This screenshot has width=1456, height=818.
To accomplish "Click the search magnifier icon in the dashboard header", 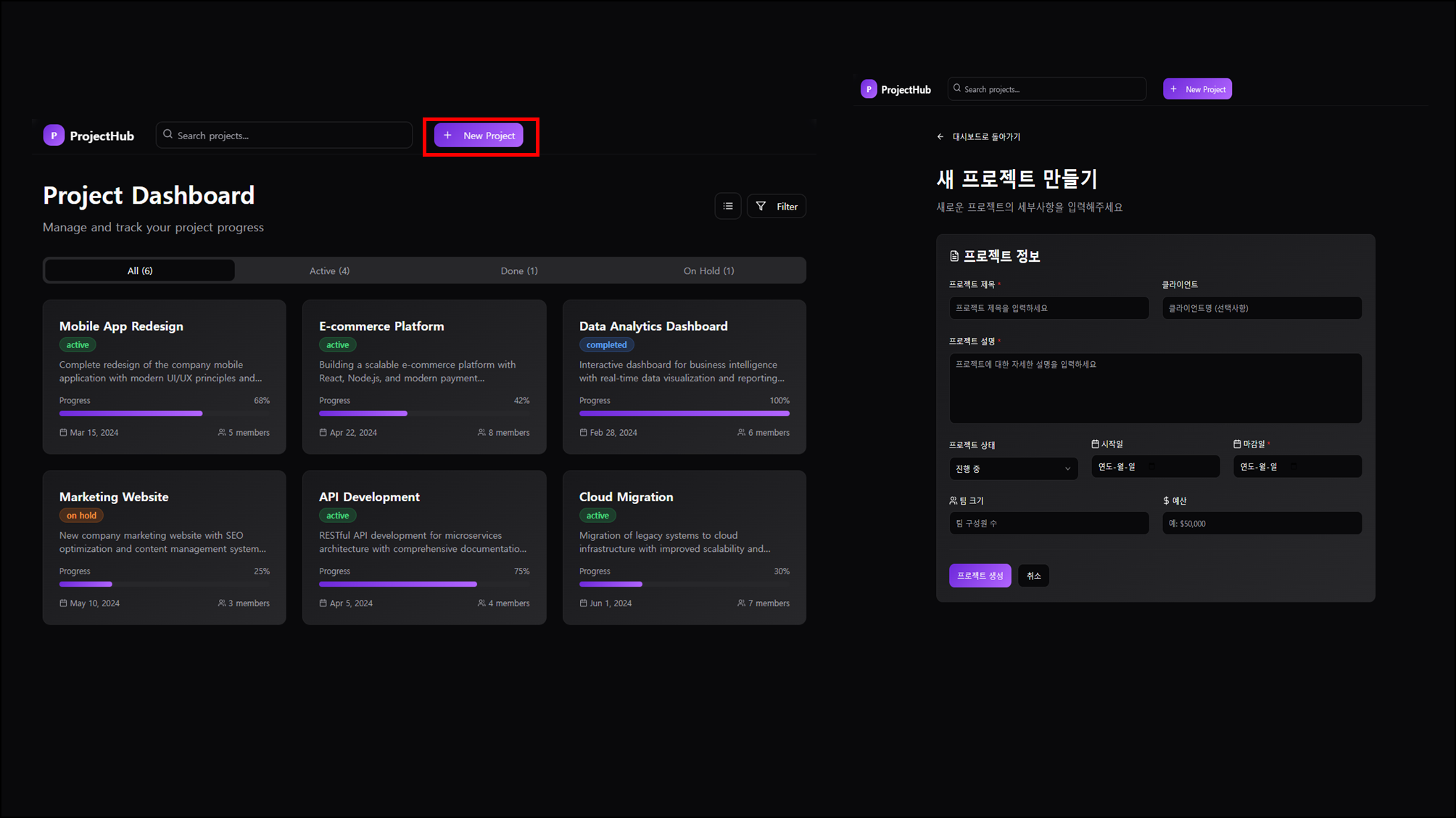I will tap(168, 135).
